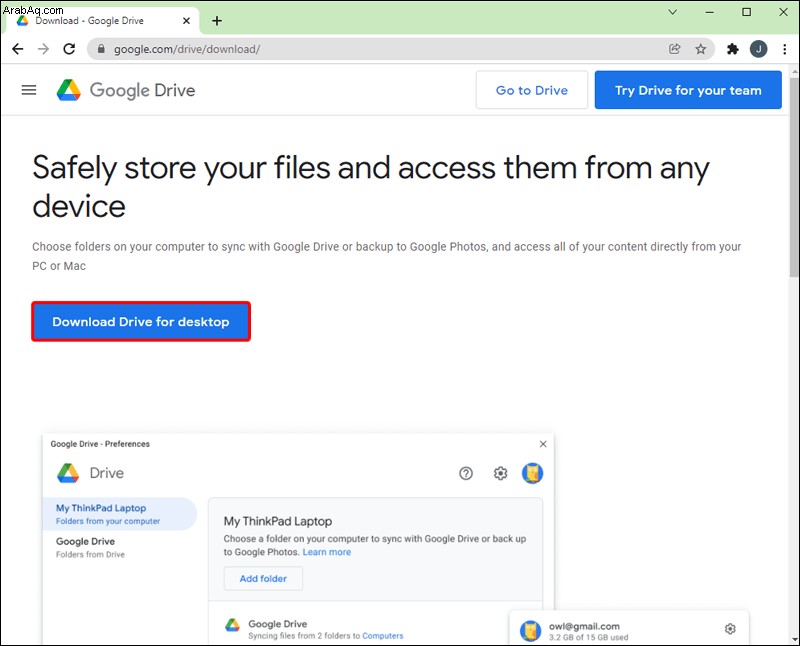
Task: Open Chrome three-dot menu
Action: pos(785,49)
